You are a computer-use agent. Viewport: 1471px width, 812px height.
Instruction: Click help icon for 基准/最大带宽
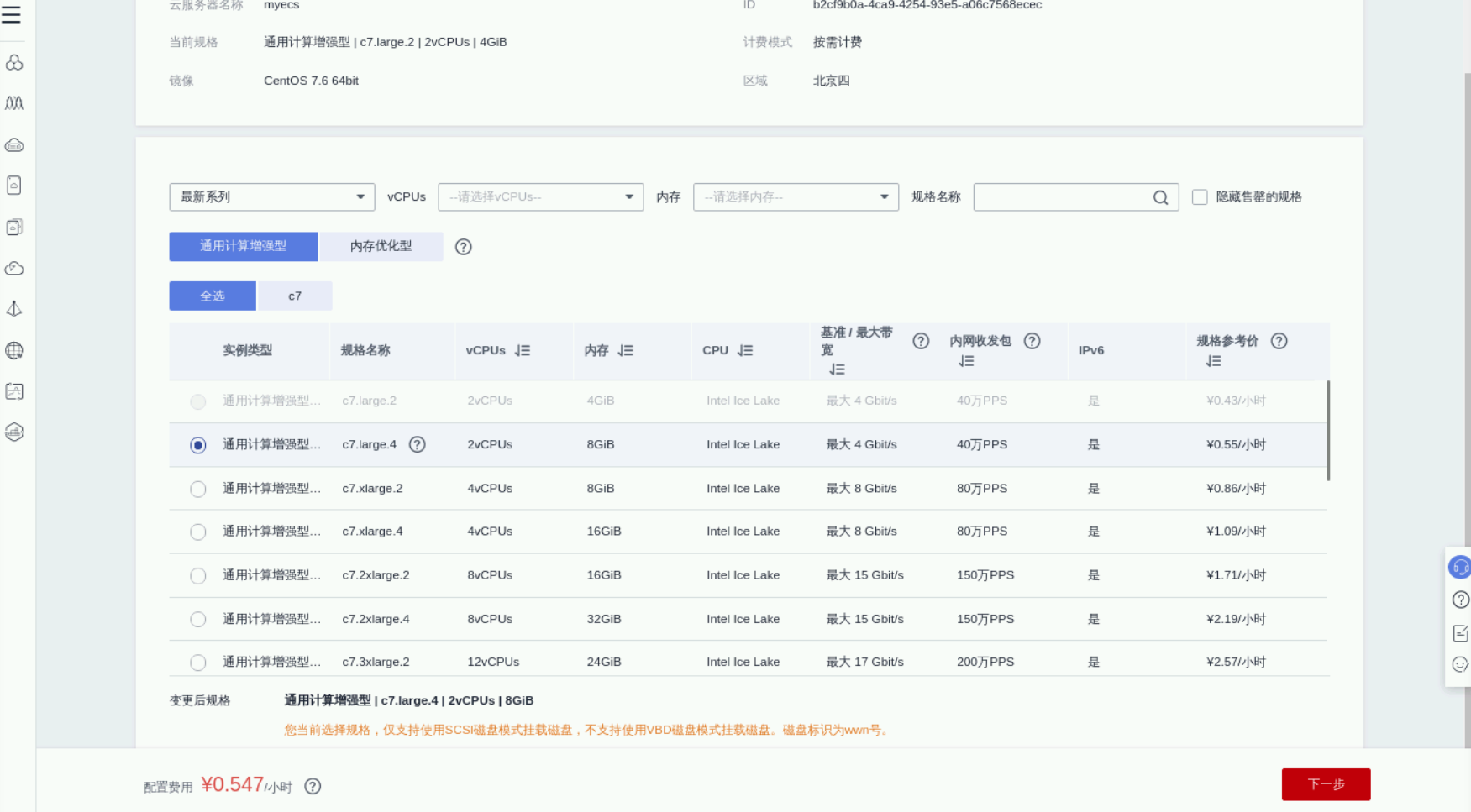(x=921, y=341)
